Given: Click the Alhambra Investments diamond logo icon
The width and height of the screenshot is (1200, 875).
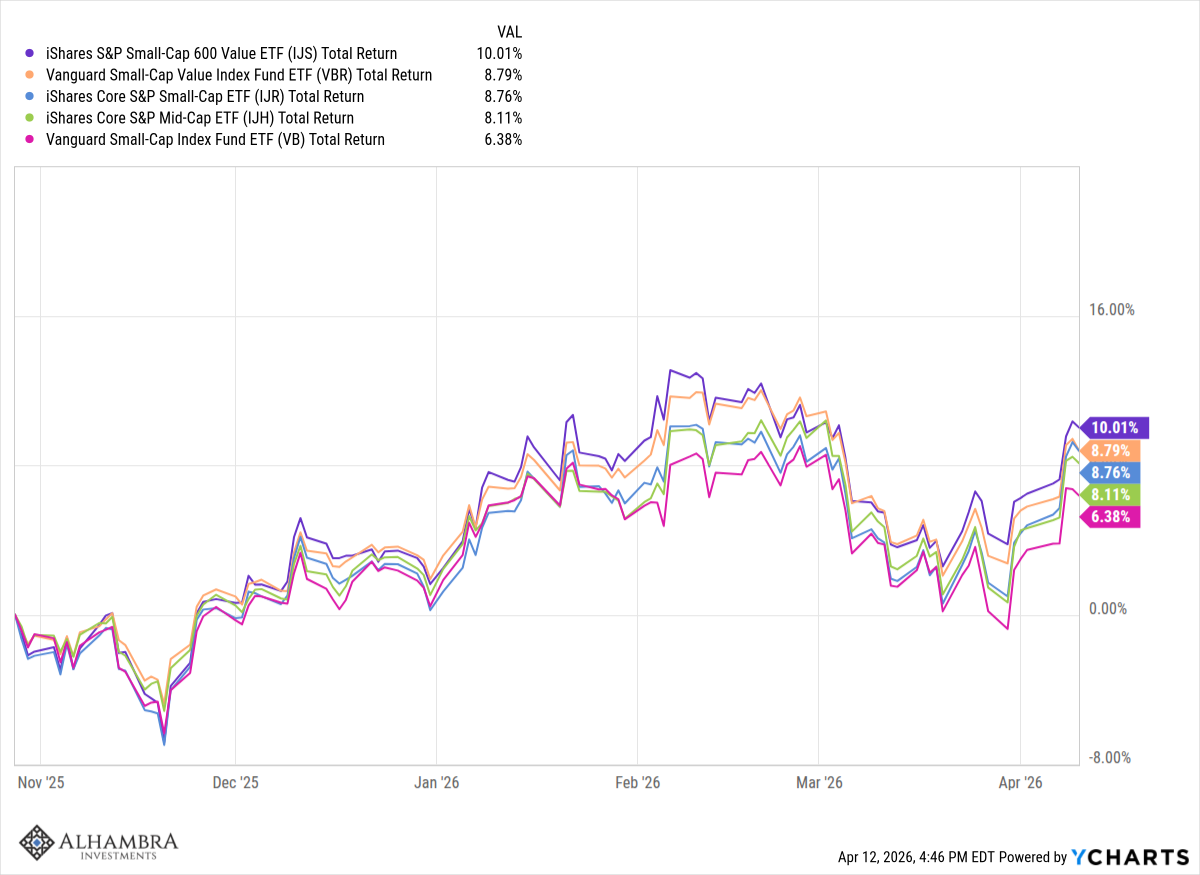Looking at the screenshot, I should point(38,842).
